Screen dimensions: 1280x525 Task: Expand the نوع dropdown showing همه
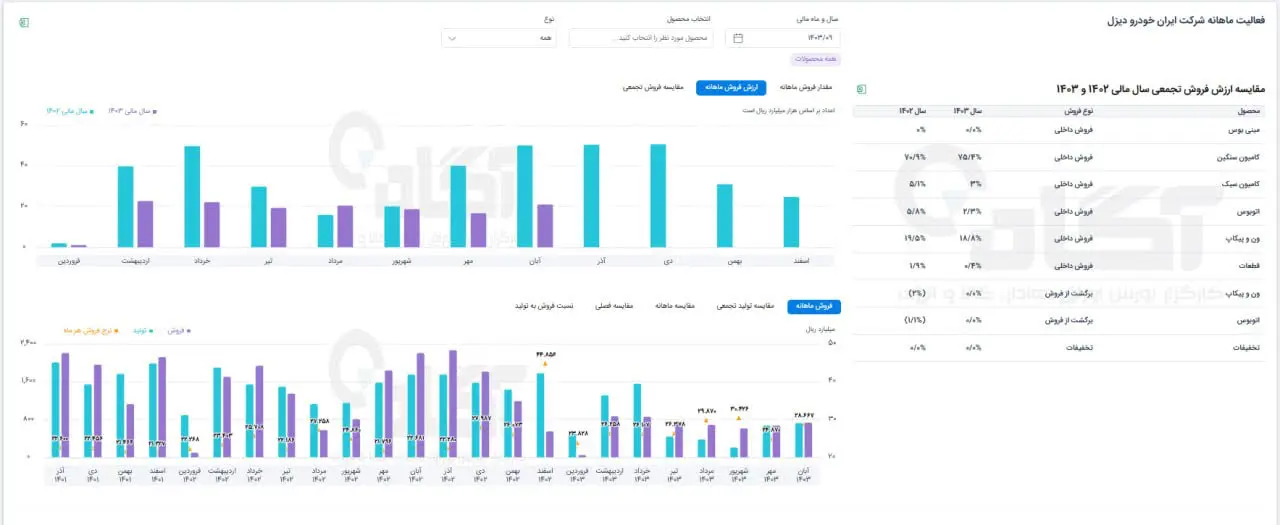pyautogui.click(x=498, y=38)
